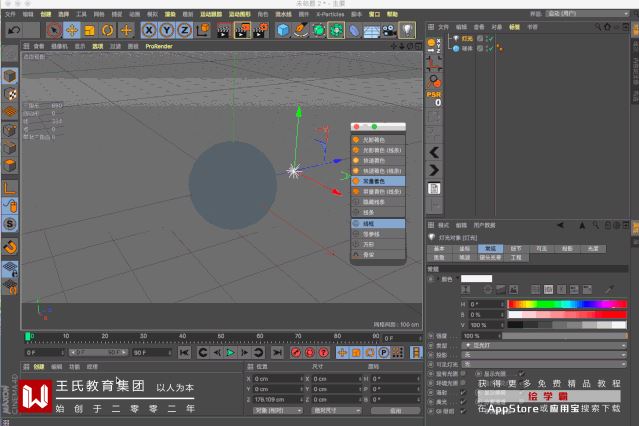Click the Deformer (bend) icon
Screen dimensions: 639x426
tap(354, 31)
